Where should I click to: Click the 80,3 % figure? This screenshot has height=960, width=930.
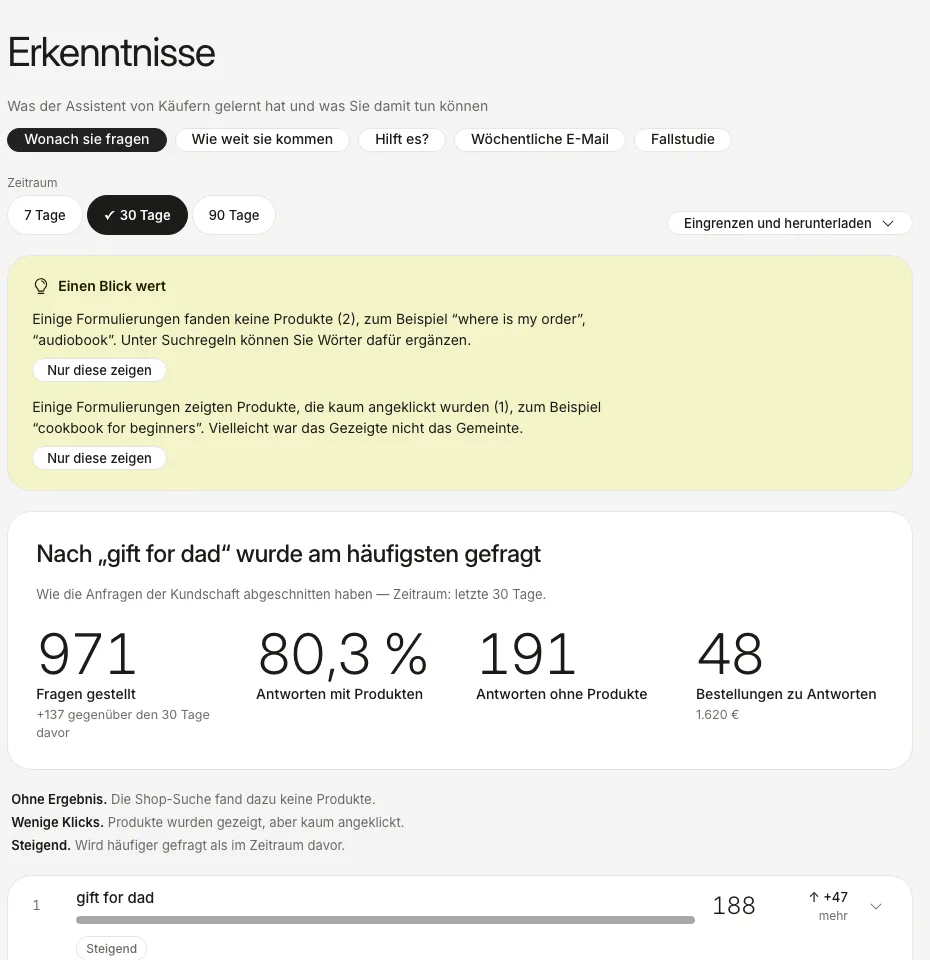342,654
